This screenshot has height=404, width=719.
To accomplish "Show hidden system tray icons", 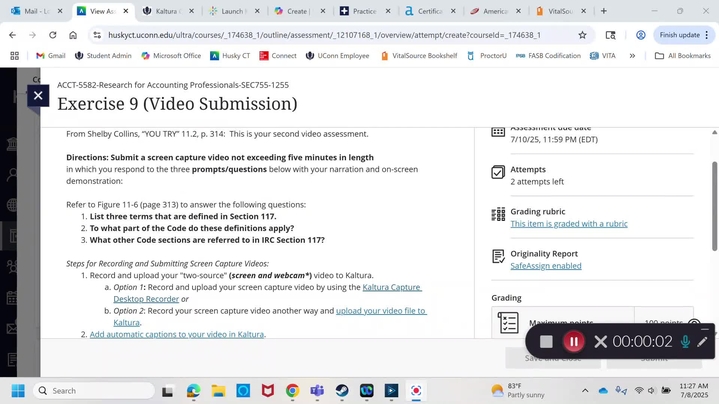I will click(585, 391).
